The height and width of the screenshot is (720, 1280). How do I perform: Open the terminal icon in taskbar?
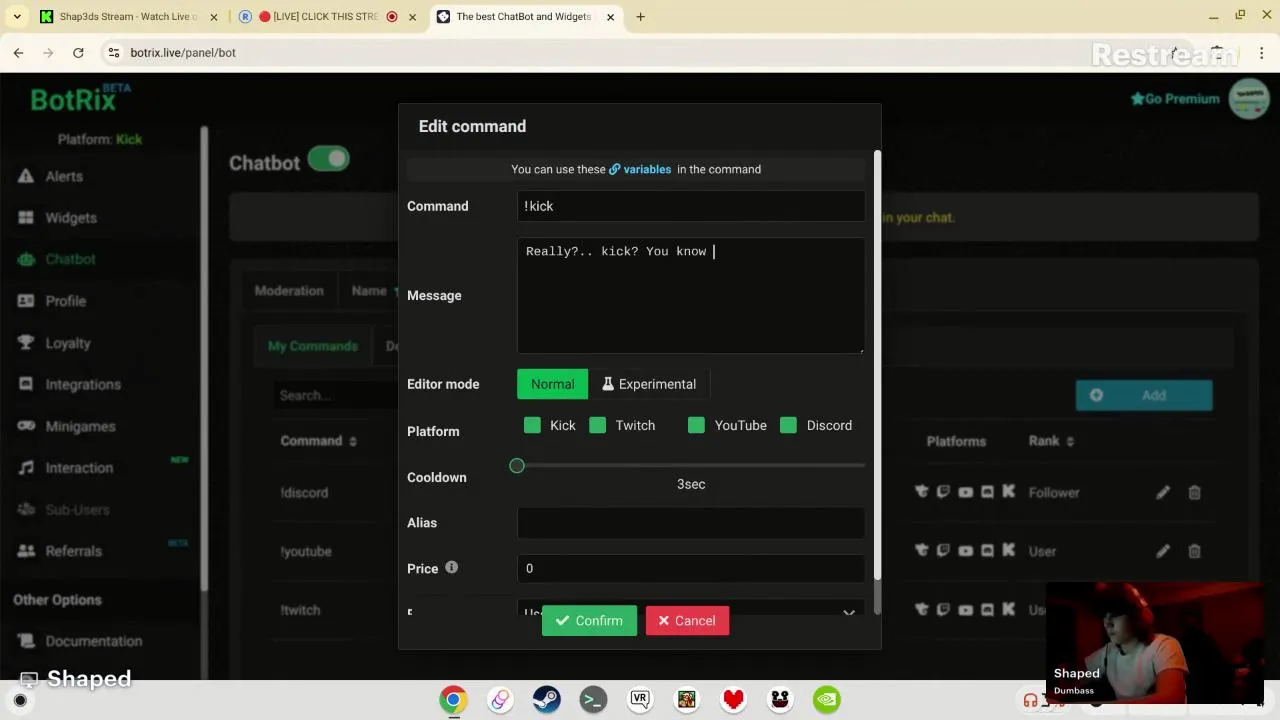click(593, 700)
